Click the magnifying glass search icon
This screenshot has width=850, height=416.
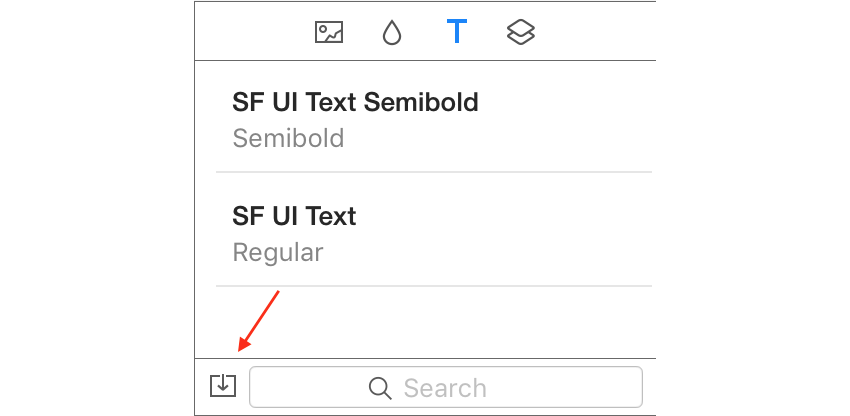379,388
